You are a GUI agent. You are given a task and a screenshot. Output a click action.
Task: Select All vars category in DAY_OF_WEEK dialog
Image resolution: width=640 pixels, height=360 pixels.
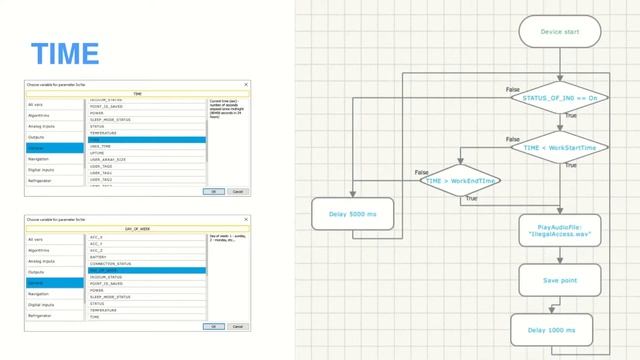click(x=55, y=240)
